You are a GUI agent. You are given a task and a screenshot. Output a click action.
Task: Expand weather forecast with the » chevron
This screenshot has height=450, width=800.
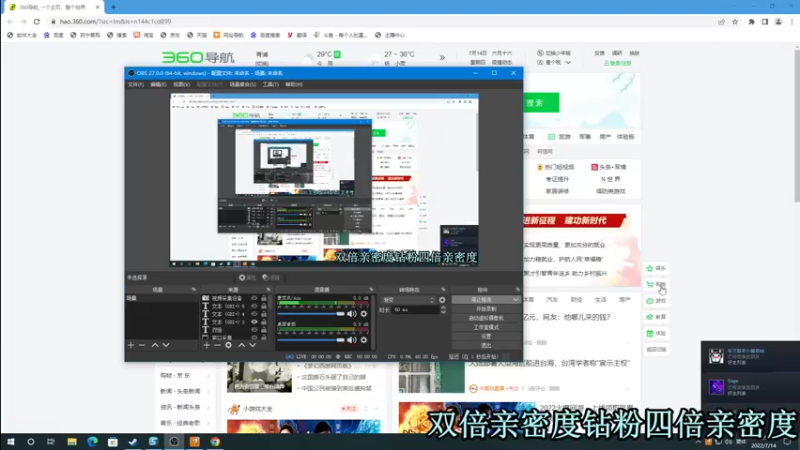[442, 58]
